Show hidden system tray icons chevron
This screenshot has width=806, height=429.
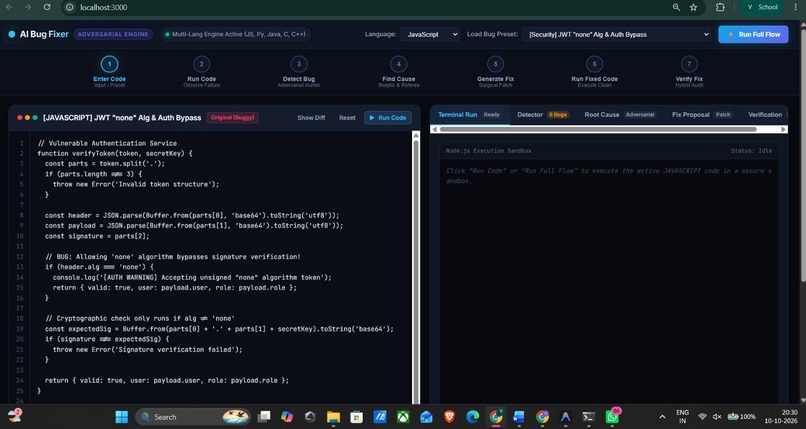click(663, 417)
